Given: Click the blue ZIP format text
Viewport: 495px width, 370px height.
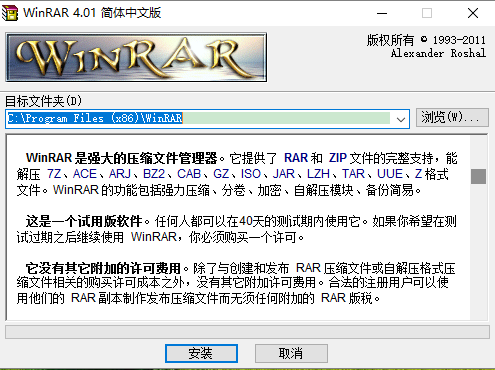Looking at the screenshot, I should (338, 158).
